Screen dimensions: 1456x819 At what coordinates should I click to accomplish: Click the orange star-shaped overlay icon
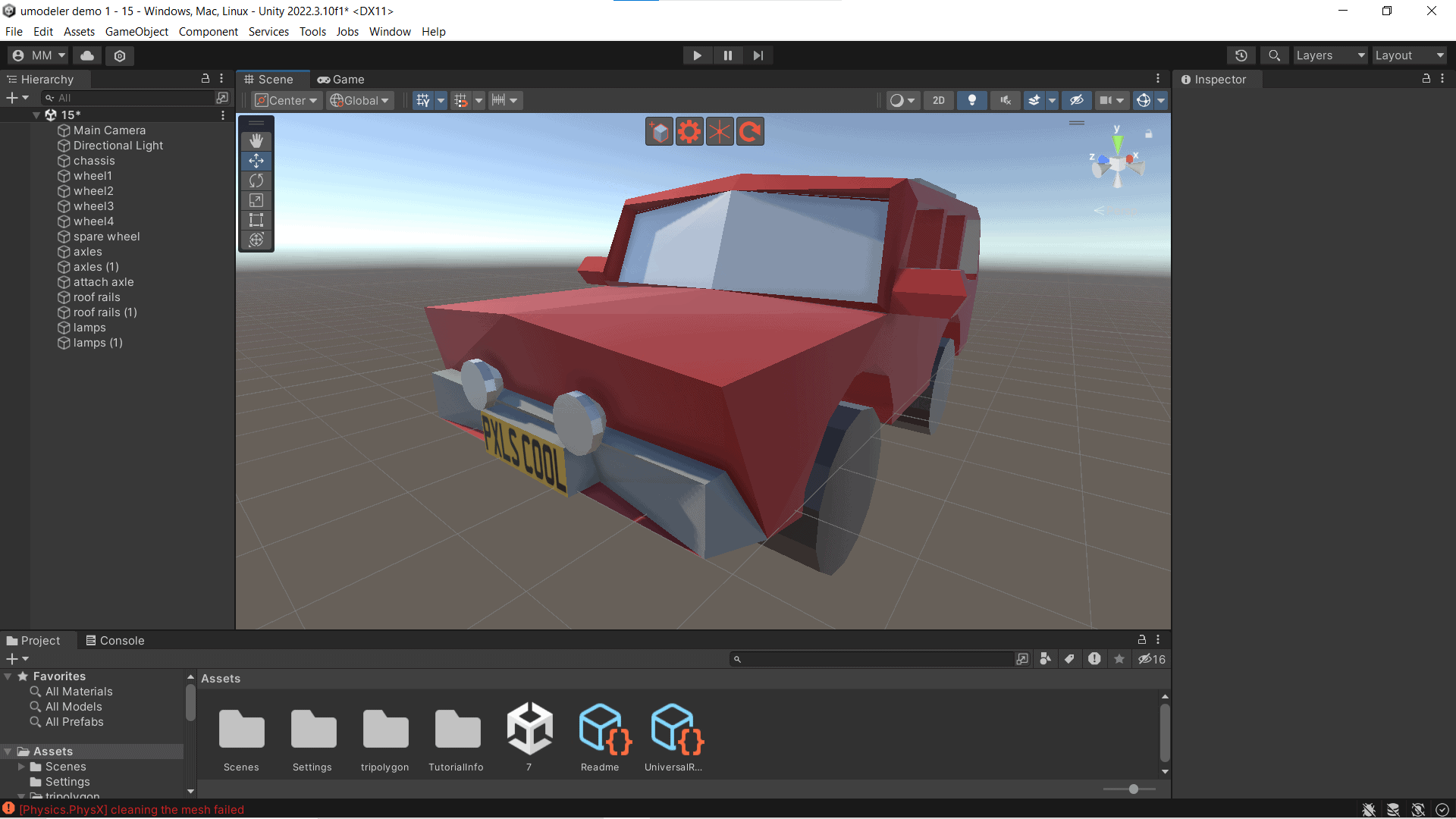[x=720, y=132]
